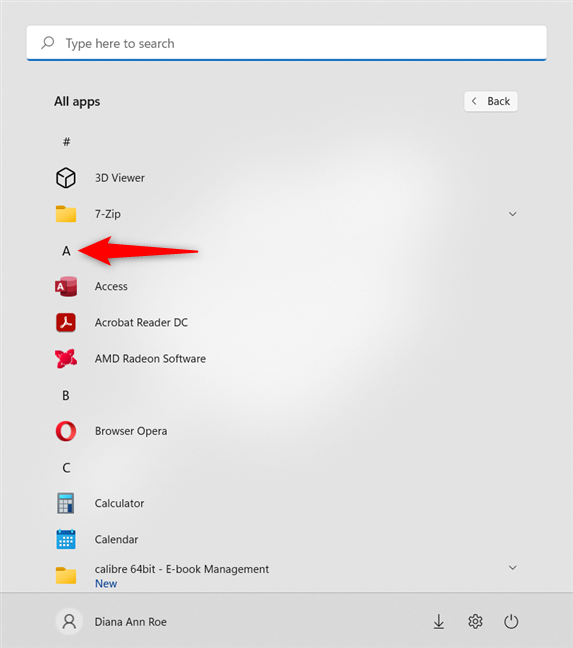The height and width of the screenshot is (648, 573).
Task: Select the 7-Zip label
Action: click(108, 214)
